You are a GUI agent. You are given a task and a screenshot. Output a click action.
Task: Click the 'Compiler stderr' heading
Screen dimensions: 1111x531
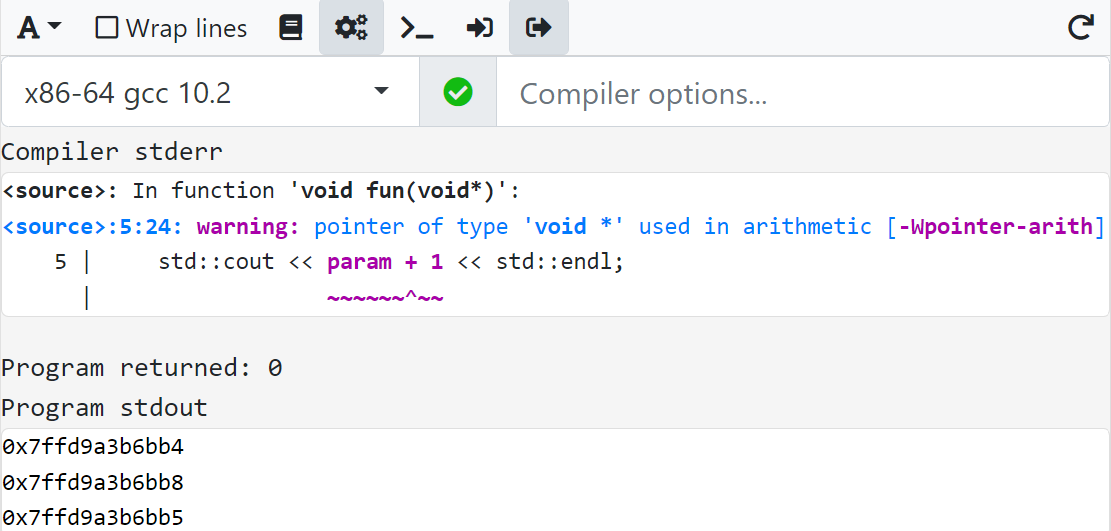(x=112, y=152)
